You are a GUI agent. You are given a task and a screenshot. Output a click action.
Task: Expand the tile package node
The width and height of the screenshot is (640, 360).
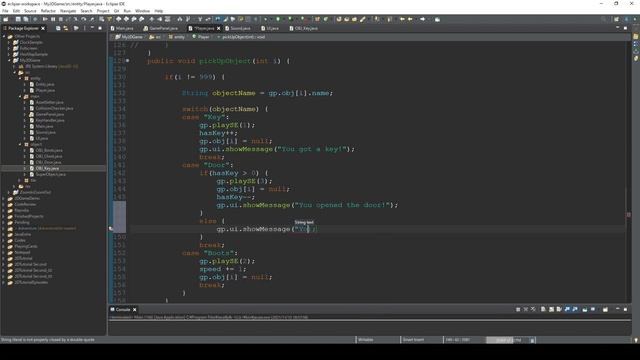click(x=20, y=180)
